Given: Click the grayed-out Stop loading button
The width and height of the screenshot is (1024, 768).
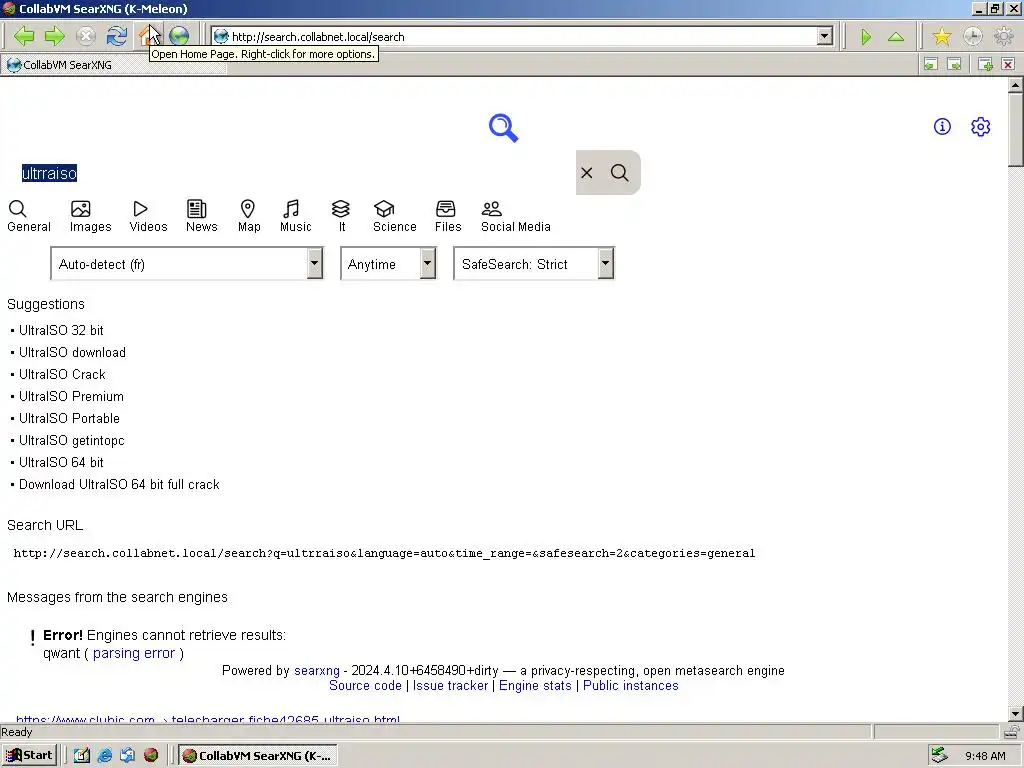Looking at the screenshot, I should pos(86,36).
